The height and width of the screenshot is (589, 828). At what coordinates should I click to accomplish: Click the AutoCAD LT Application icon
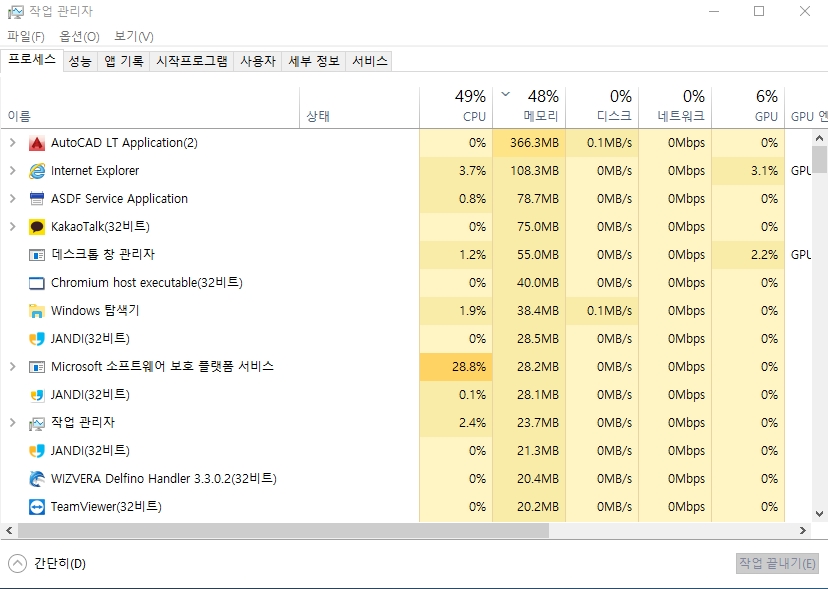click(x=37, y=143)
